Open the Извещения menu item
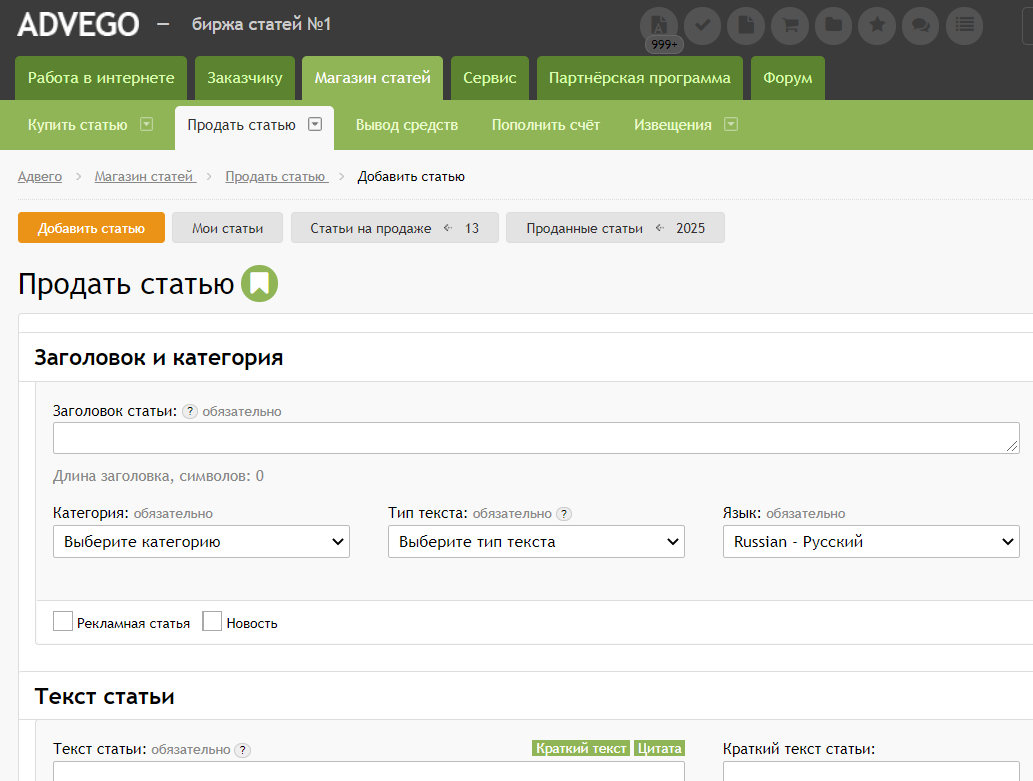 tap(673, 125)
